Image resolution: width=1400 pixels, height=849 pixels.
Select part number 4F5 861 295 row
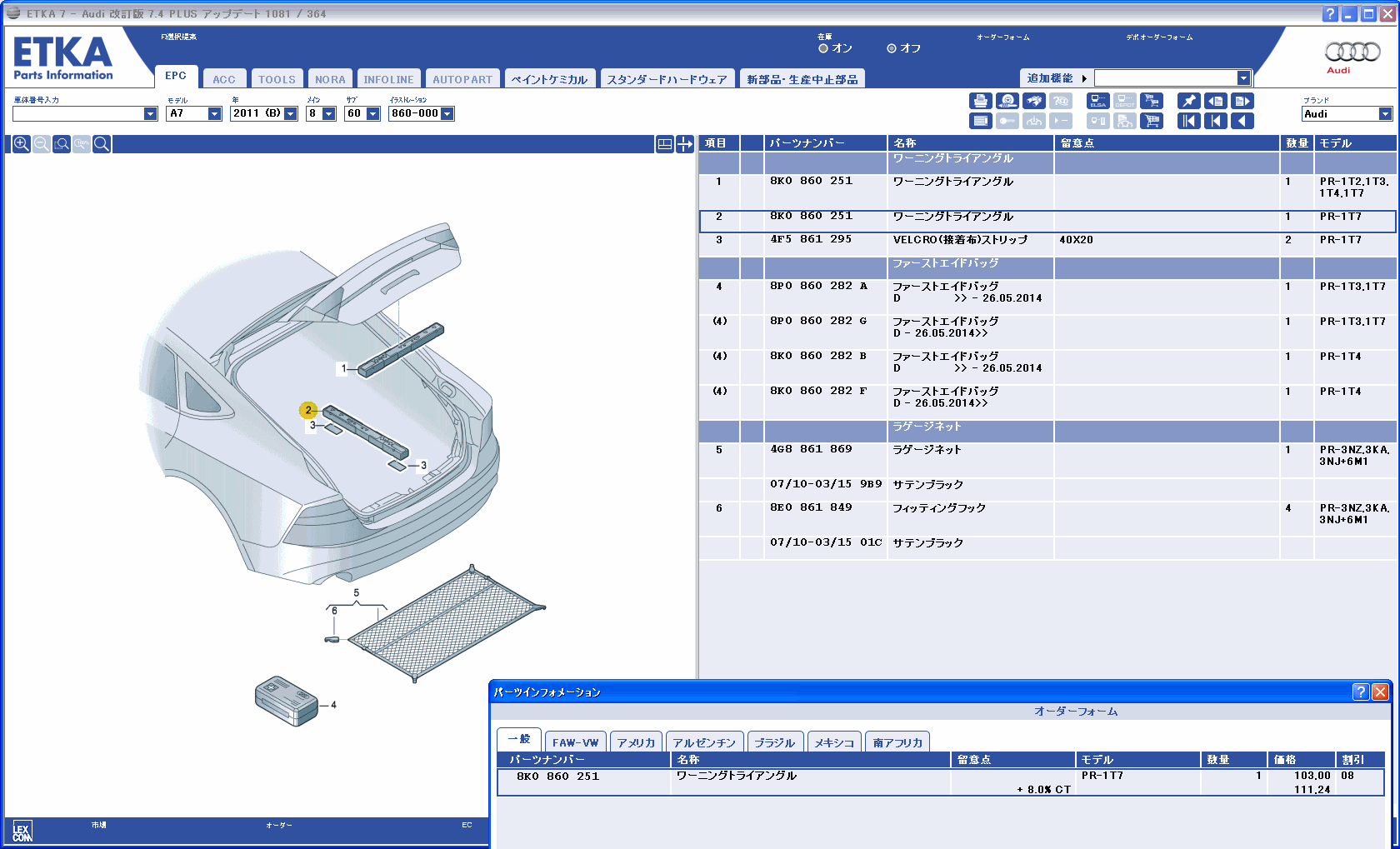coord(1047,245)
